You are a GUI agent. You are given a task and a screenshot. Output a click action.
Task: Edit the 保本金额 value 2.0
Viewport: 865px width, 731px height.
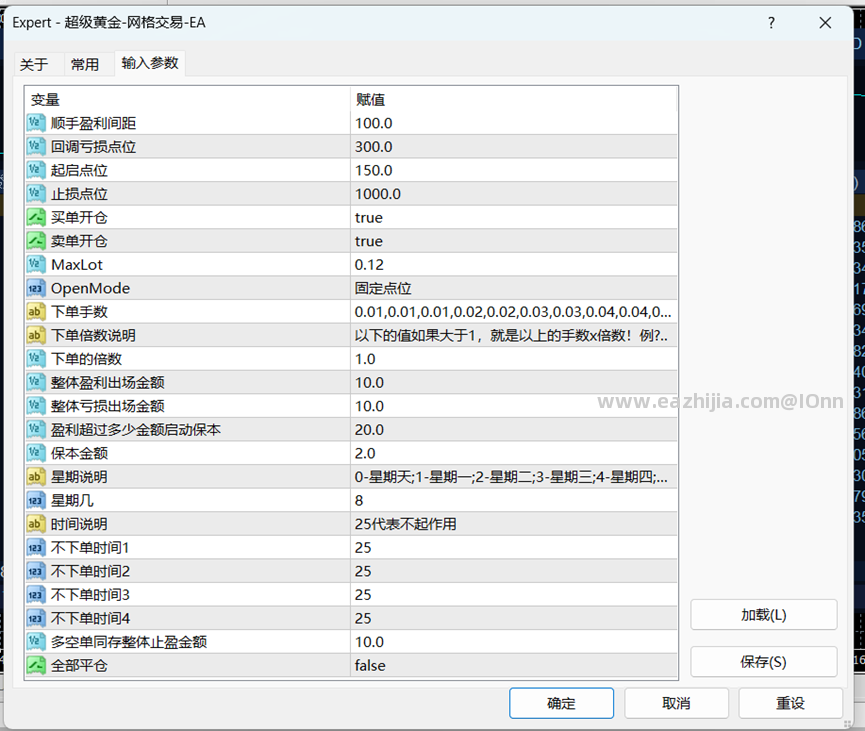[x=514, y=453]
